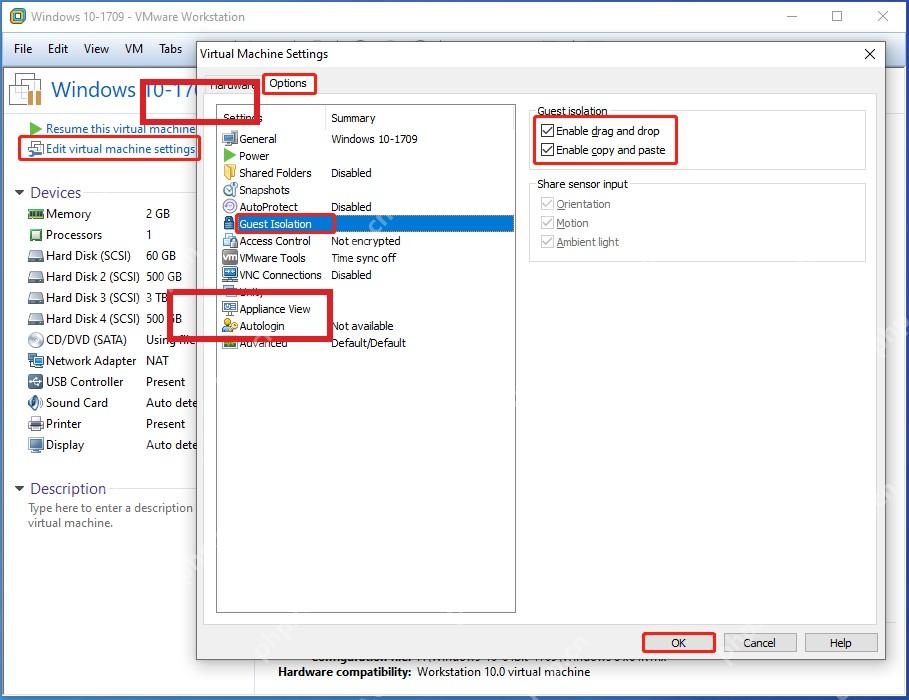Click the Cancel button
Viewport: 909px width, 700px height.
(759, 643)
